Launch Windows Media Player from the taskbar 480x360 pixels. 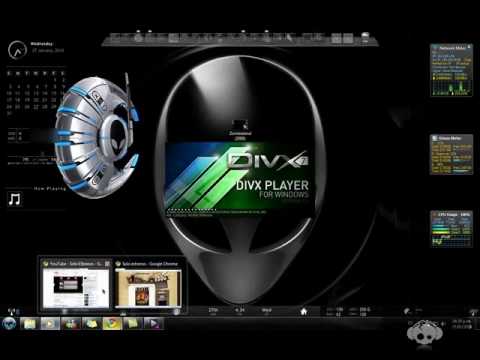click(50, 323)
